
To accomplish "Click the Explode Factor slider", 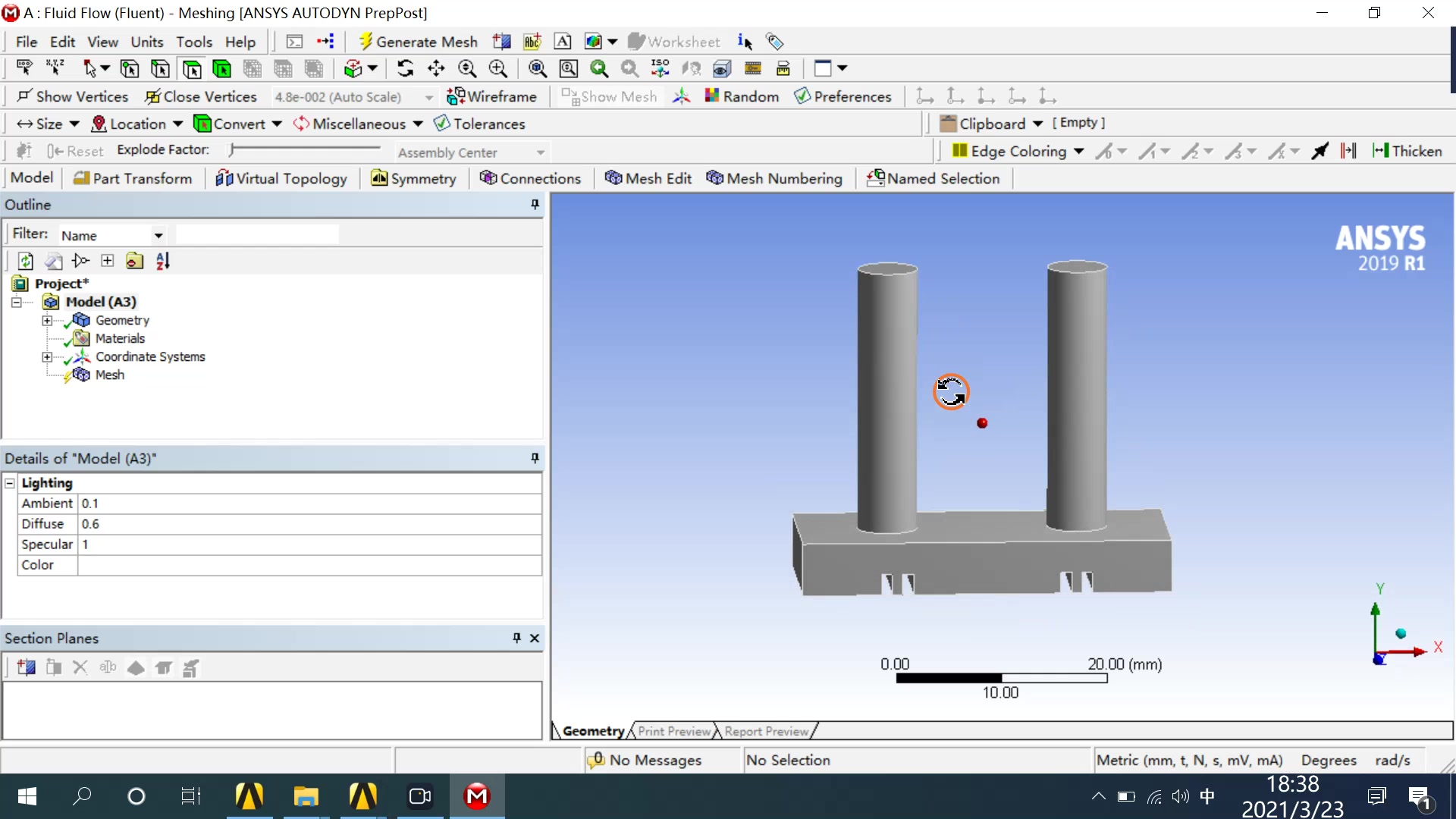I will click(x=303, y=150).
